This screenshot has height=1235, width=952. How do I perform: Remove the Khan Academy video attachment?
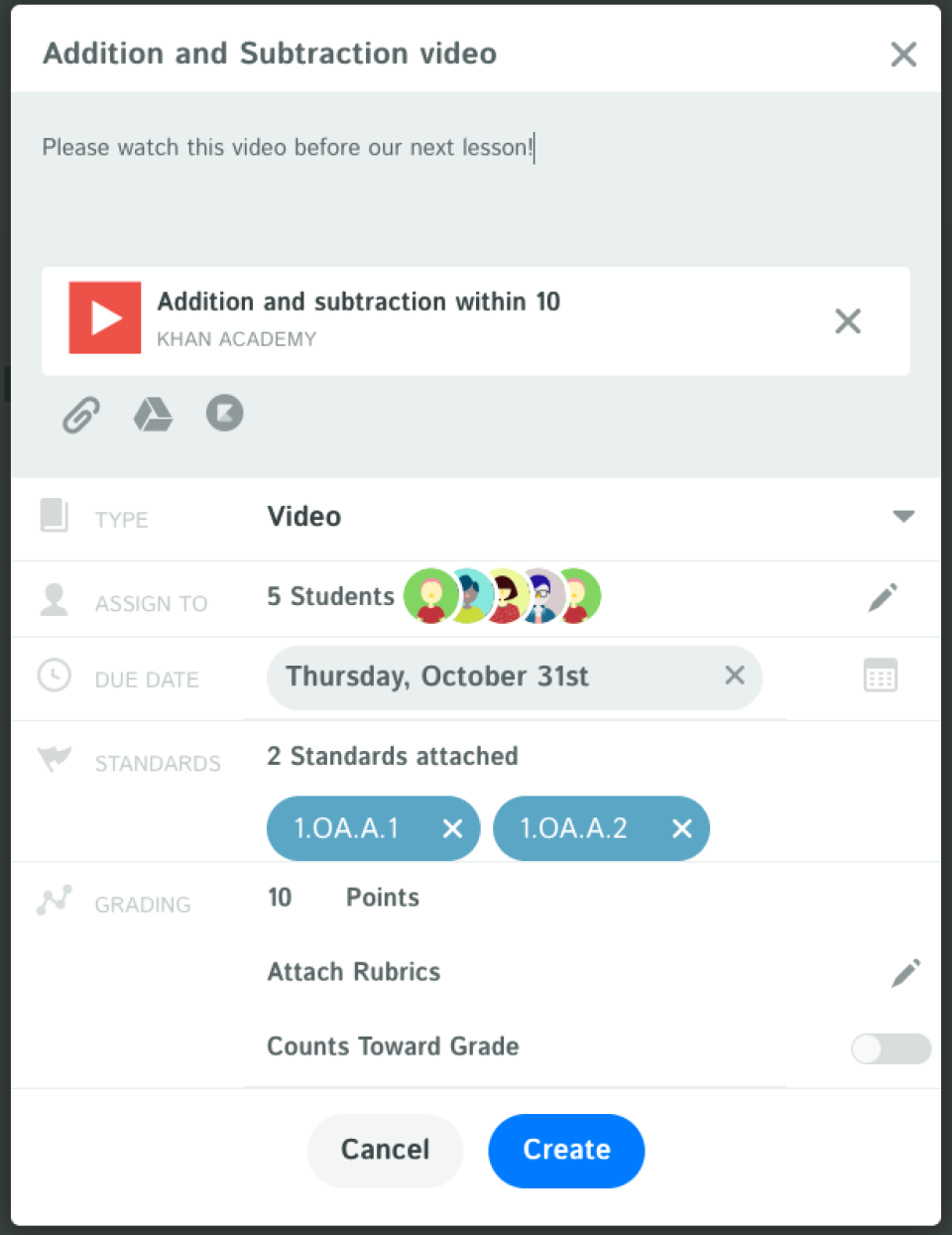pos(848,321)
